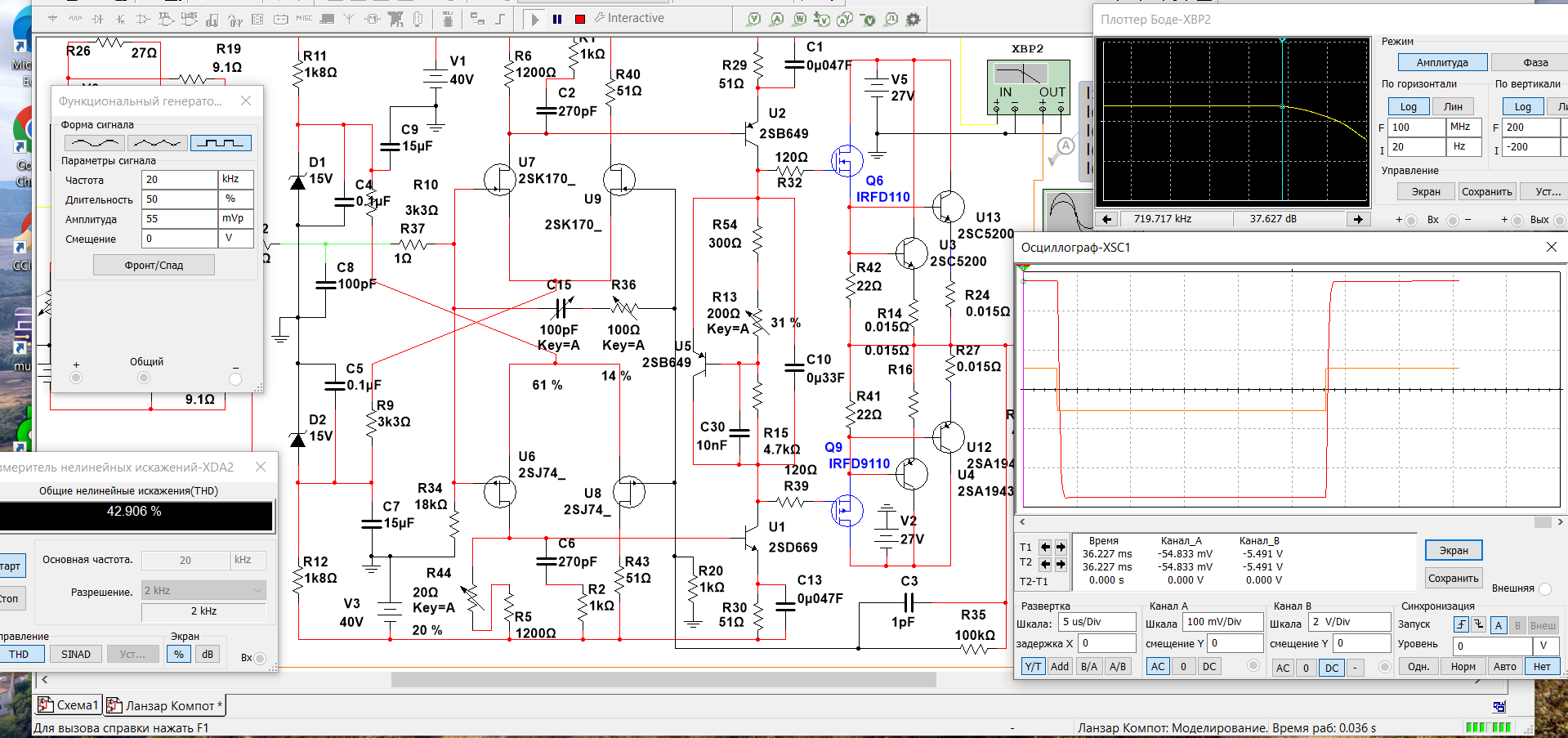Screen dimensions: 1568x738
Task: Shift oscilloscope T1 cursor left
Action: point(1046,547)
